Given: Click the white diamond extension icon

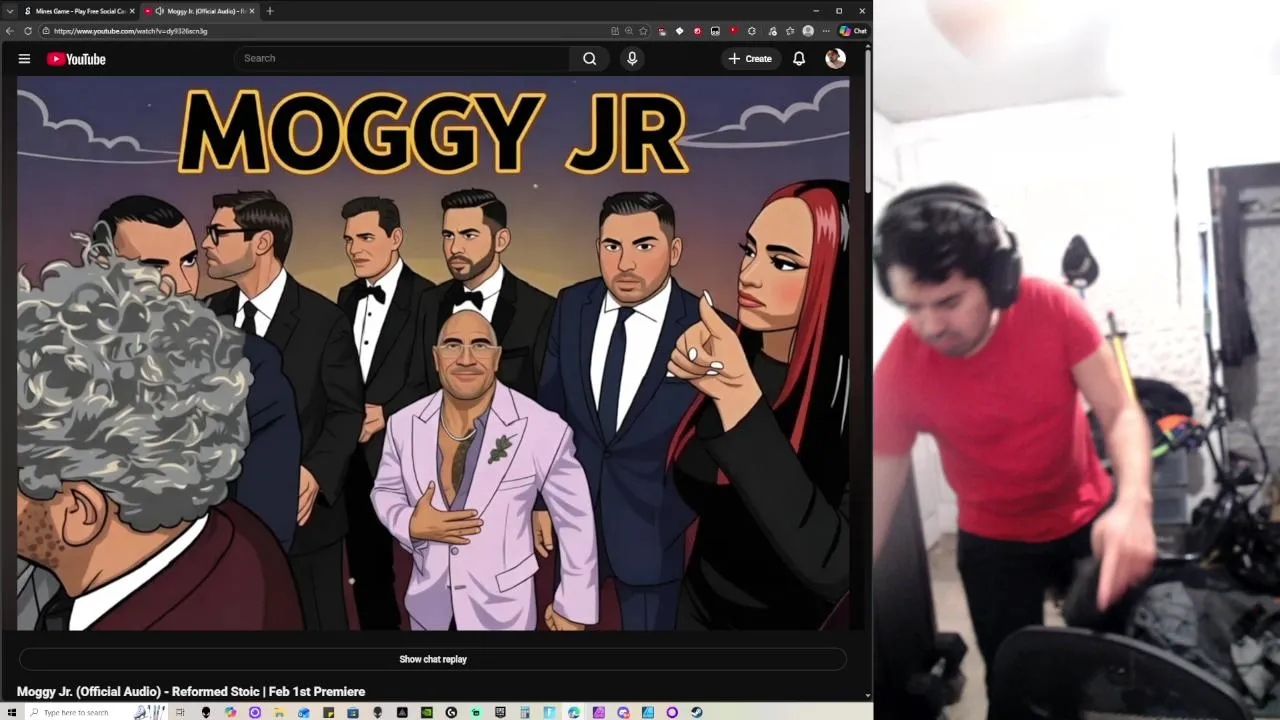Looking at the screenshot, I should 679,31.
